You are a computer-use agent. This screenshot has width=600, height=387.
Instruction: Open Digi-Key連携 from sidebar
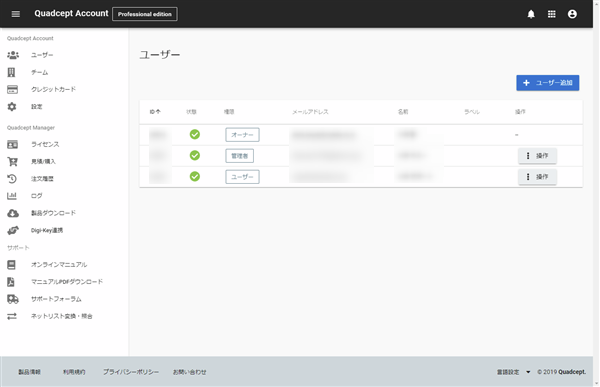tap(47, 230)
